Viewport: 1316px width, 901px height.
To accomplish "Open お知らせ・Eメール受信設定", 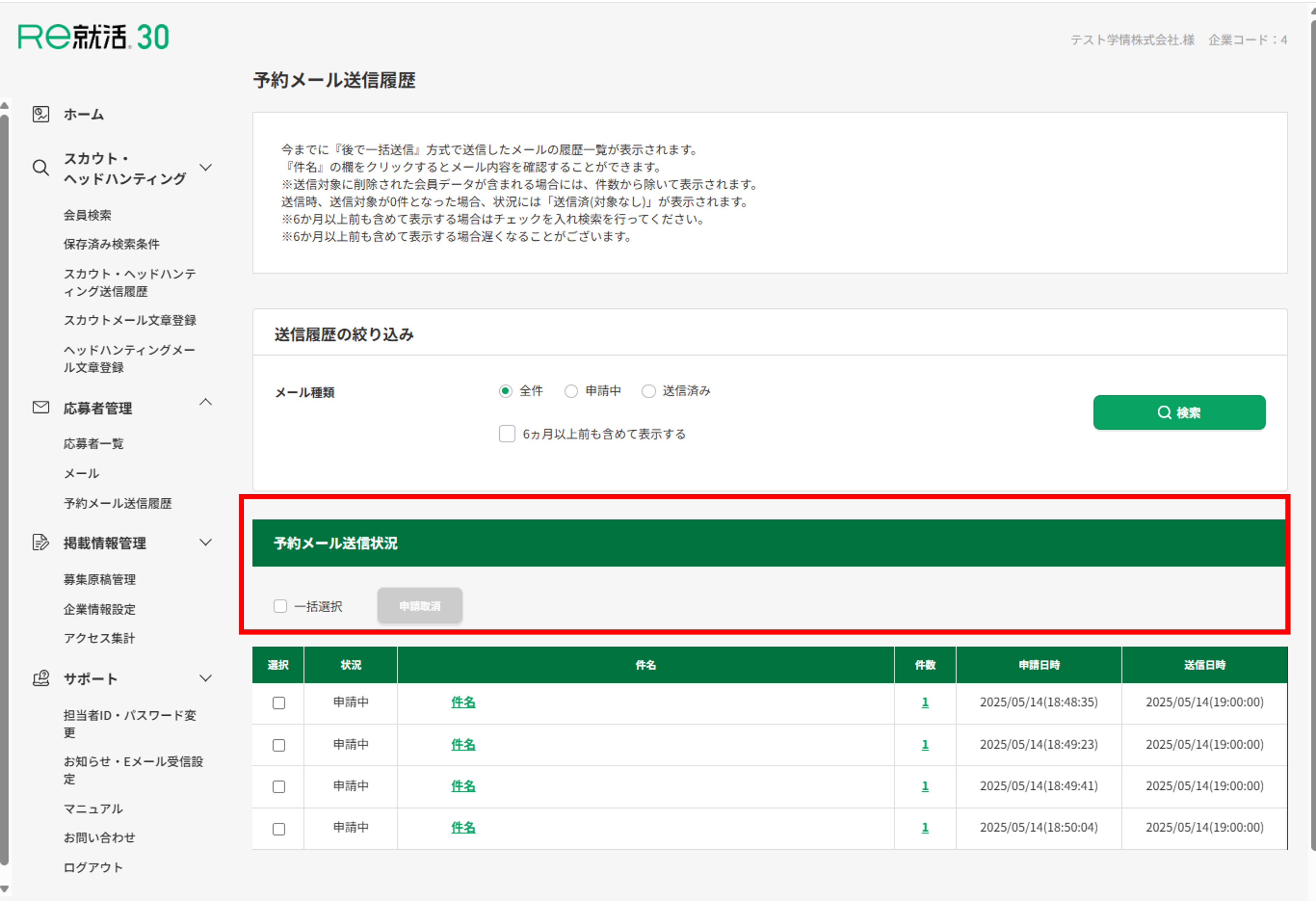I will coord(134,770).
